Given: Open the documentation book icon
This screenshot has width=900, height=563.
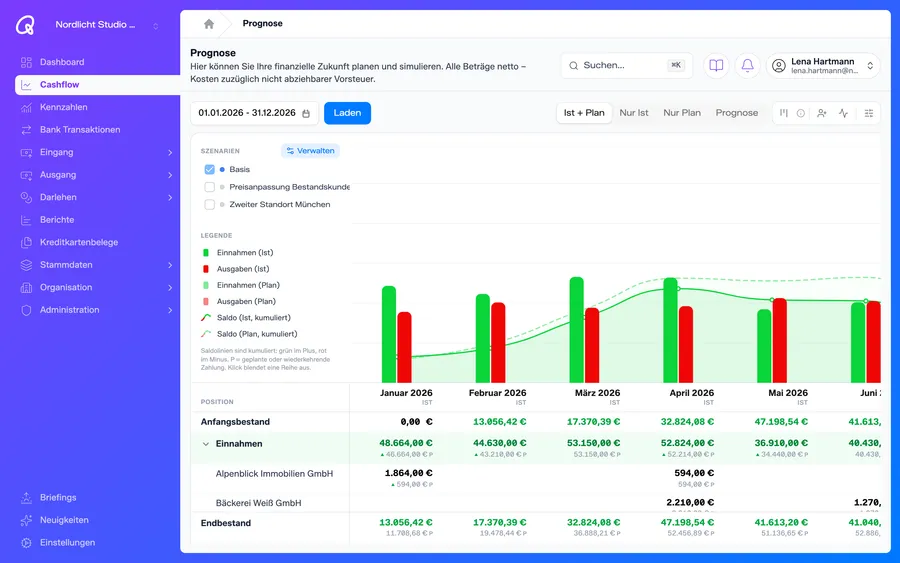Looking at the screenshot, I should [x=716, y=65].
